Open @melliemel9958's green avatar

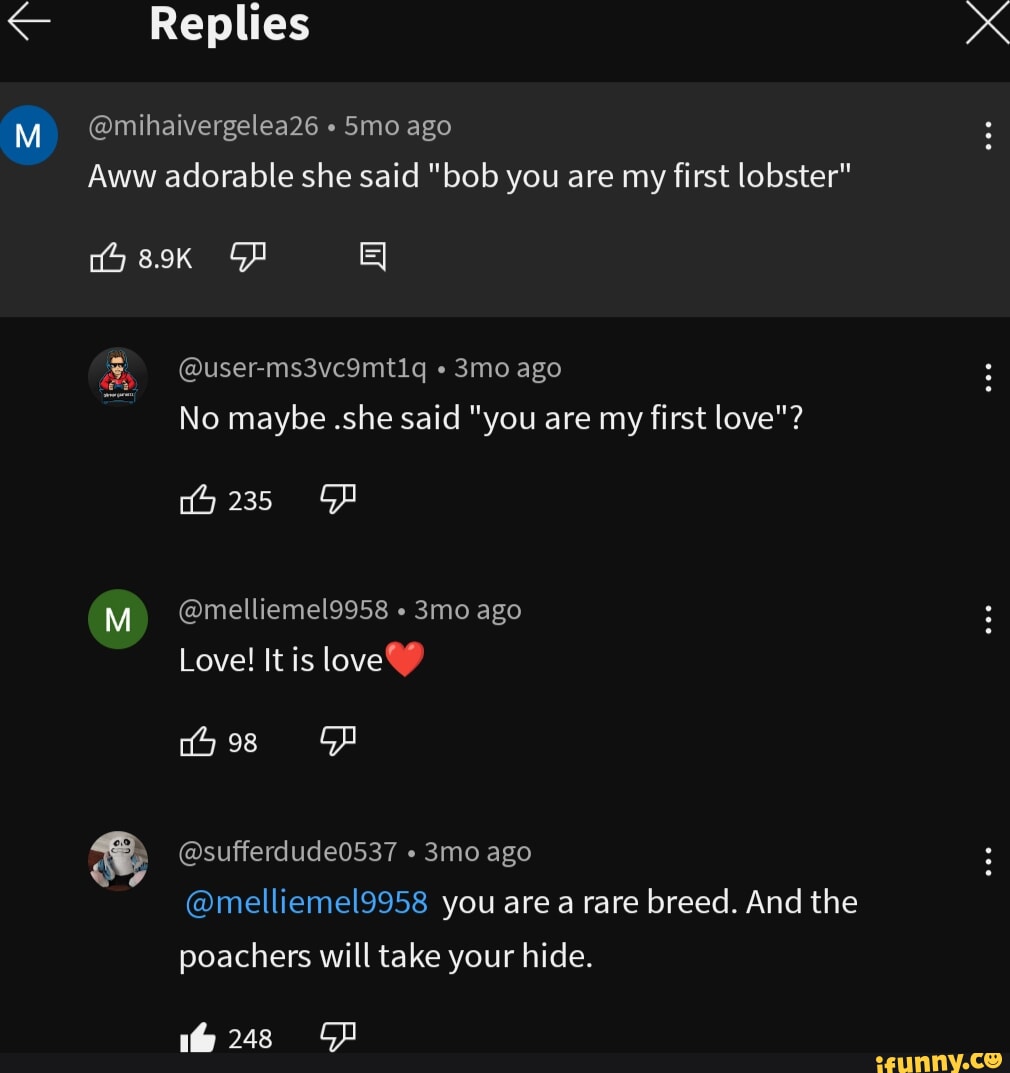118,619
